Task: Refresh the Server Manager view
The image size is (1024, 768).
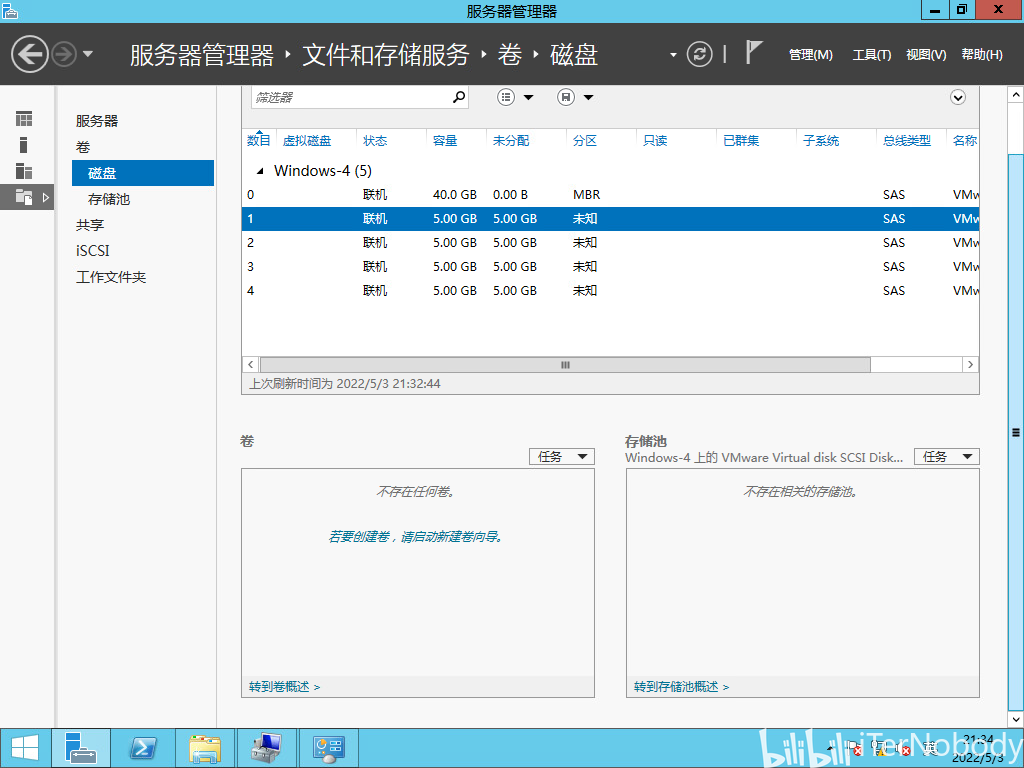Action: (699, 54)
